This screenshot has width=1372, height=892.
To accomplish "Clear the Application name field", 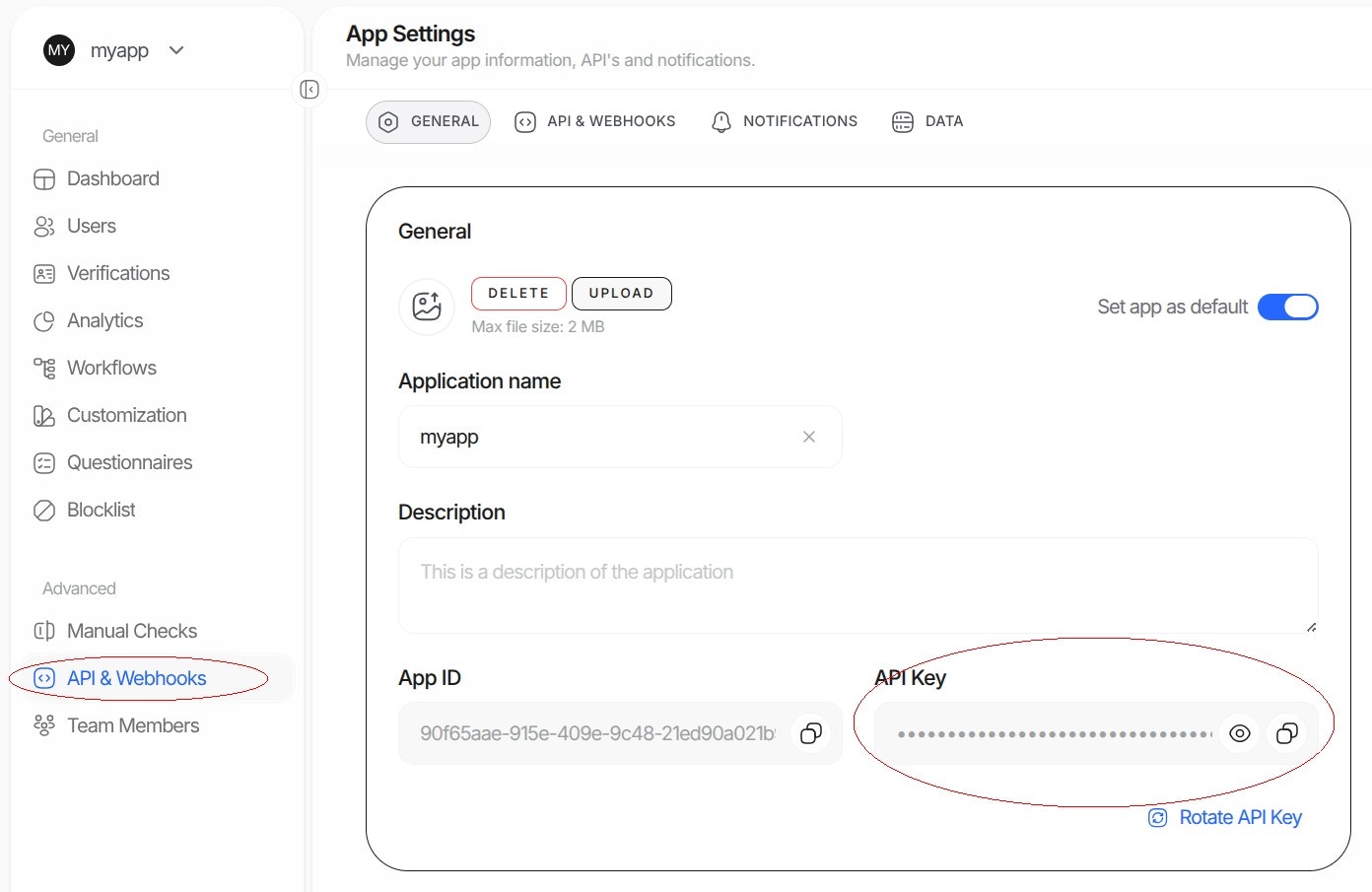I will [808, 437].
